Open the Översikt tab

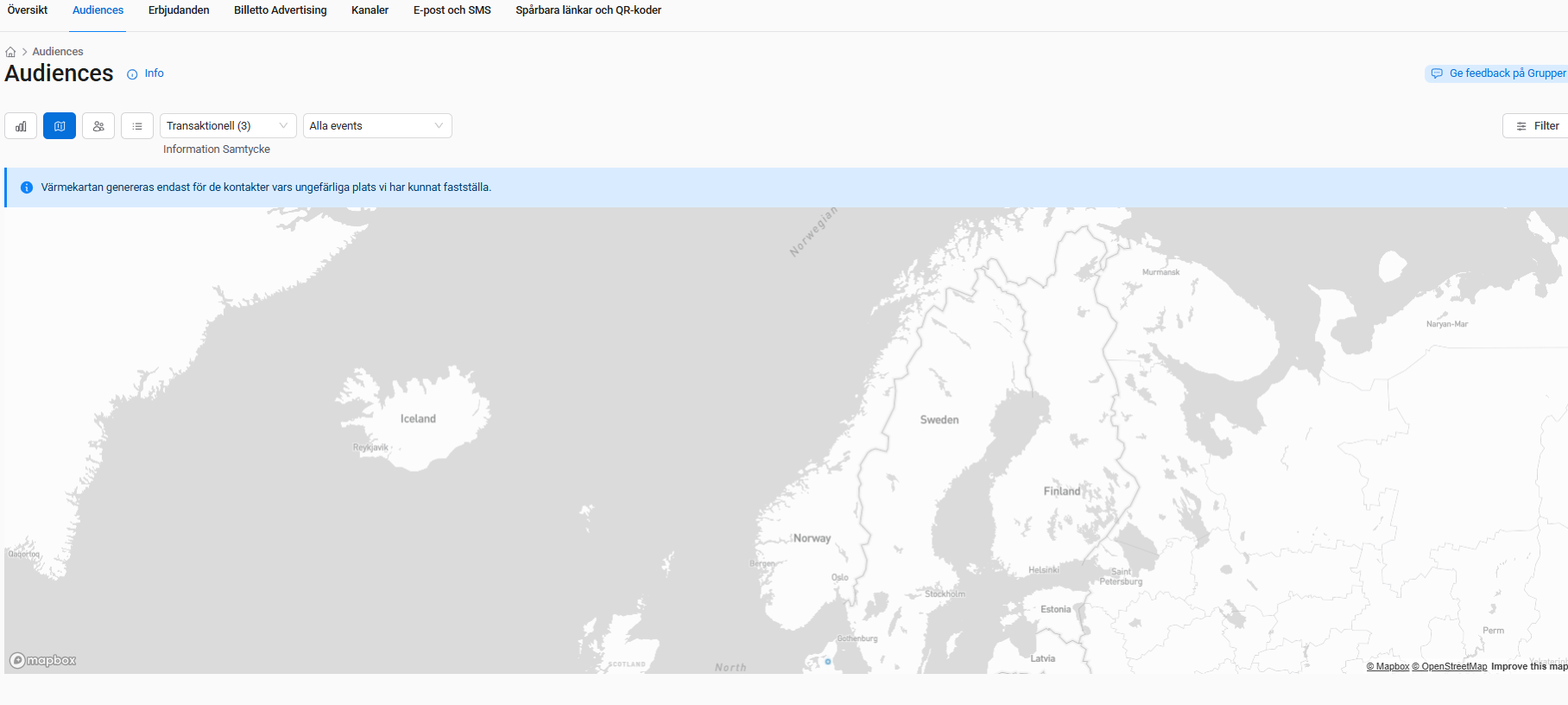(x=28, y=10)
